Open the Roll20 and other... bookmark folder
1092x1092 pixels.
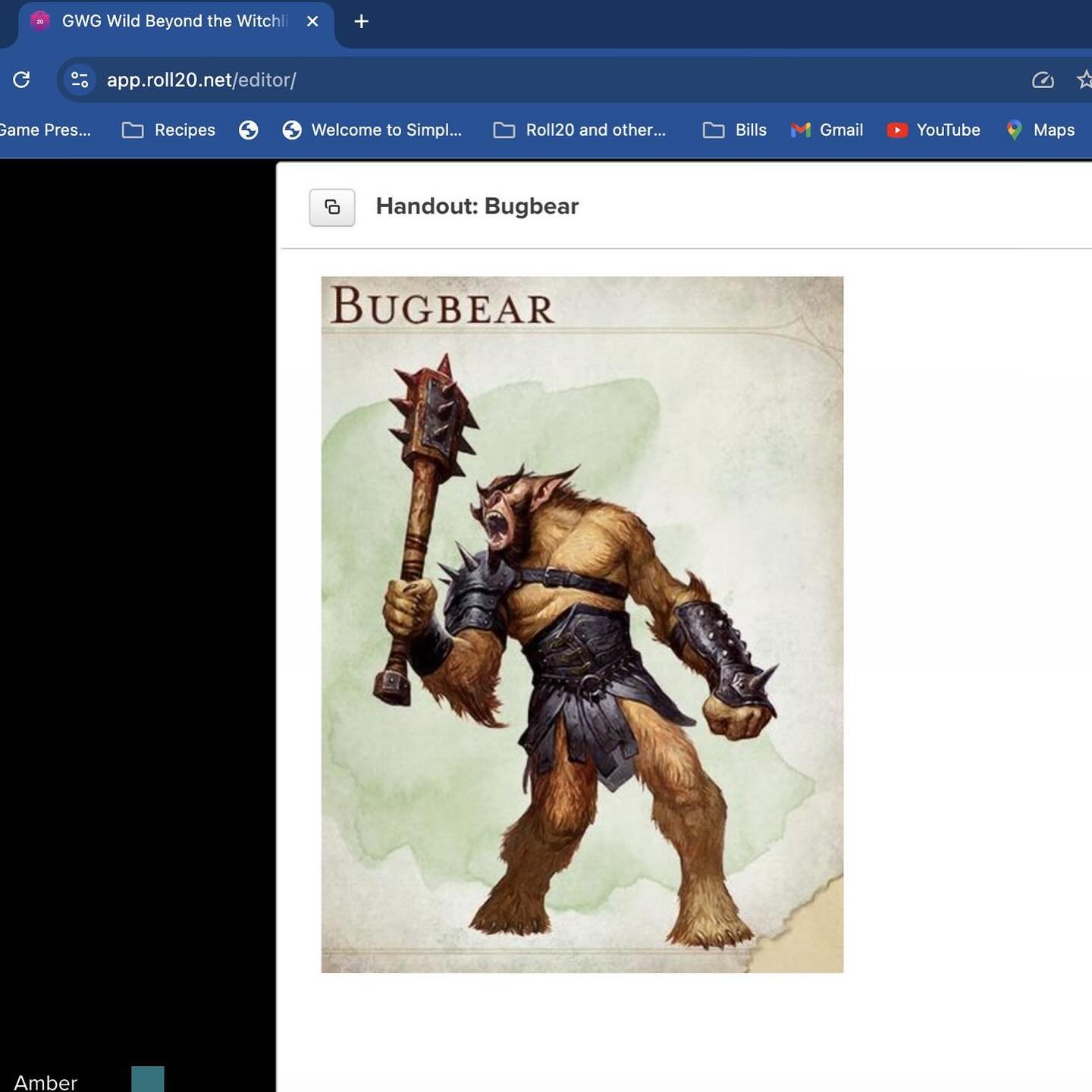tap(580, 130)
